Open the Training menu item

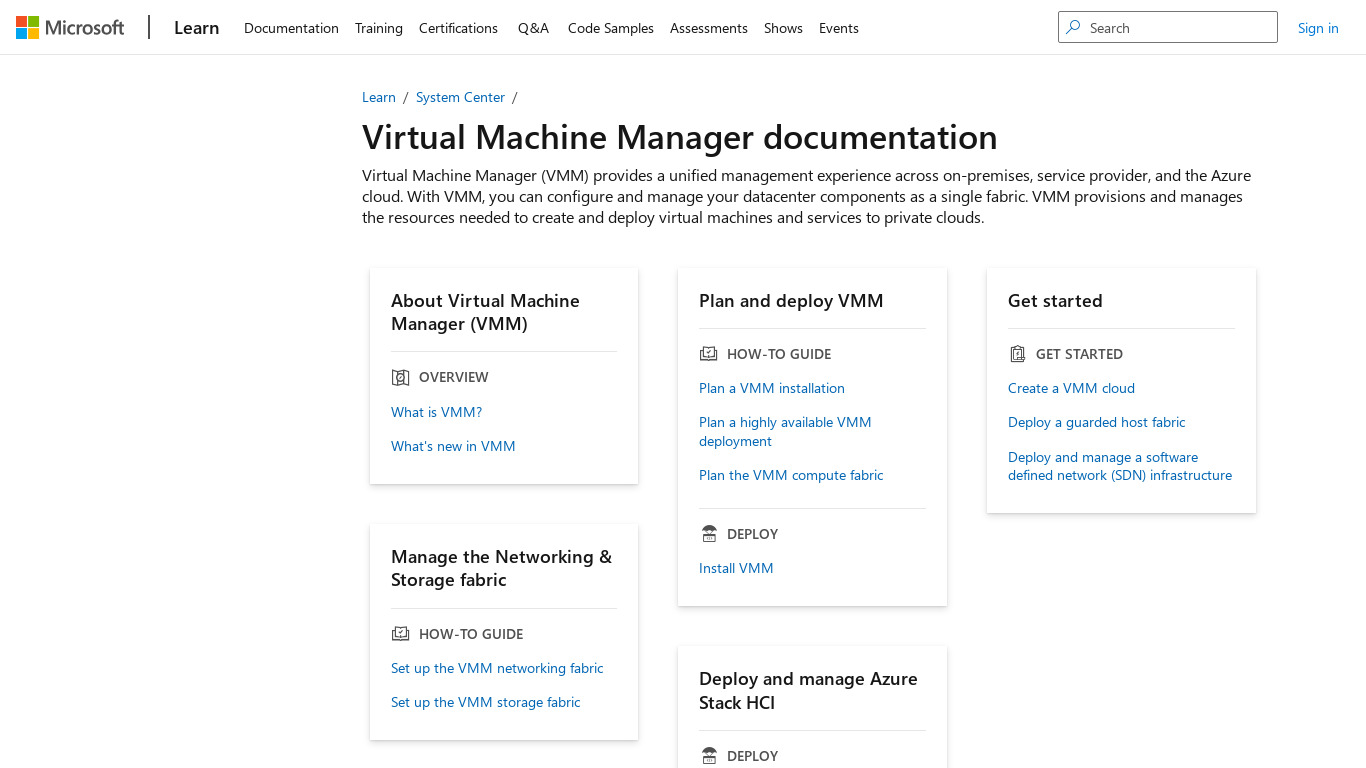[x=379, y=28]
